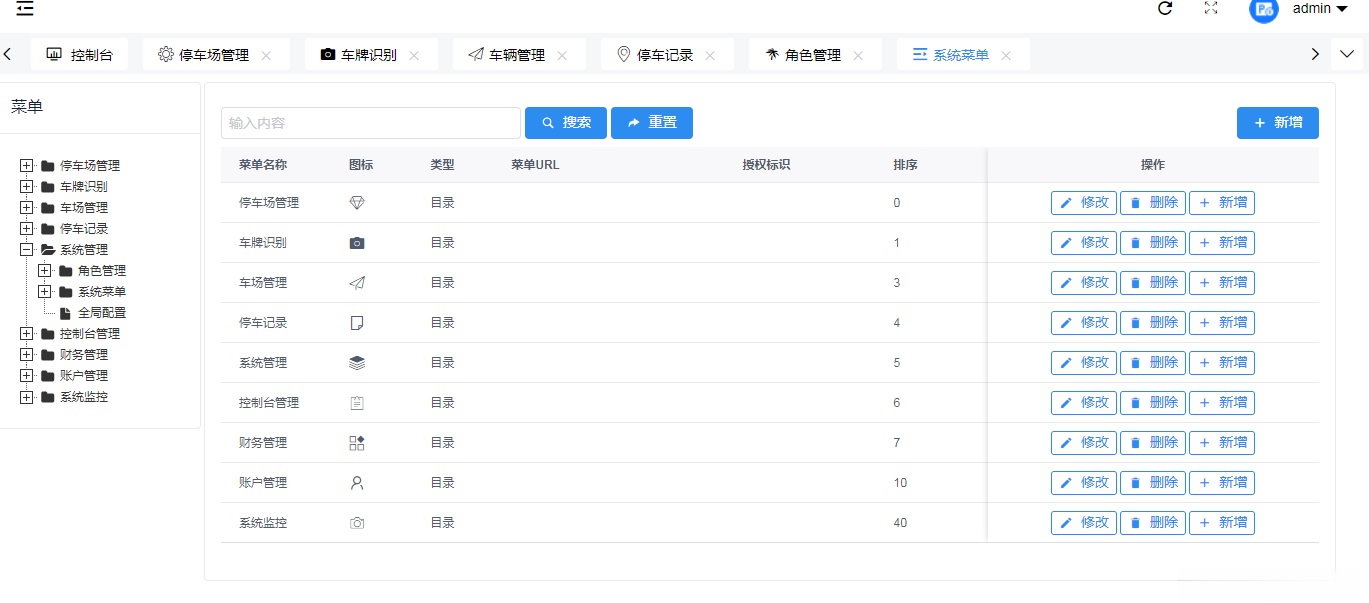
Task: Click the camera icon in 车牌识别 row
Action: (357, 243)
